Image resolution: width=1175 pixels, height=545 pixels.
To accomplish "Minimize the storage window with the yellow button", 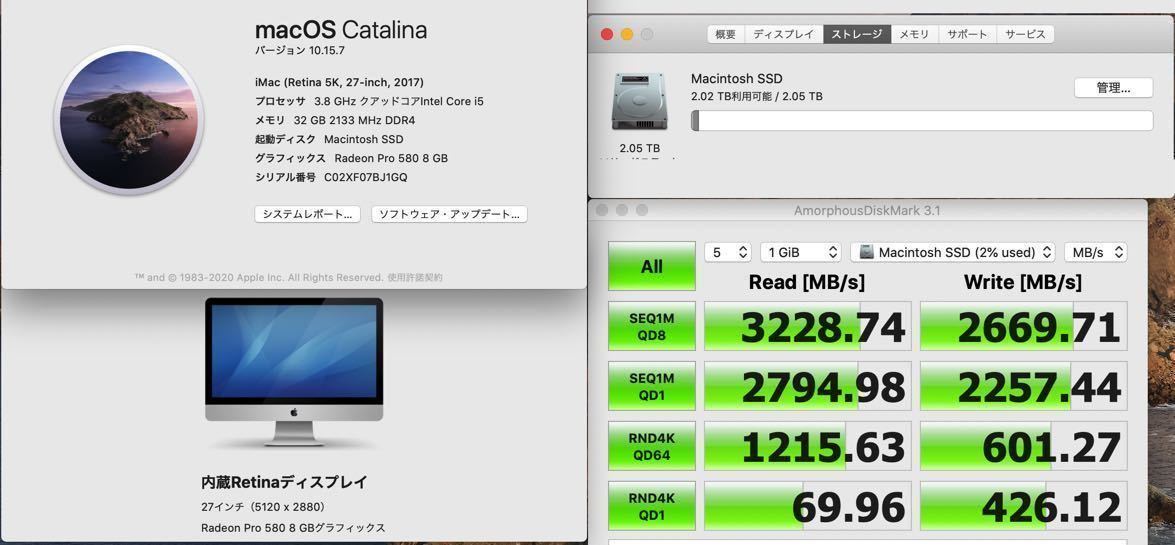I will point(626,34).
